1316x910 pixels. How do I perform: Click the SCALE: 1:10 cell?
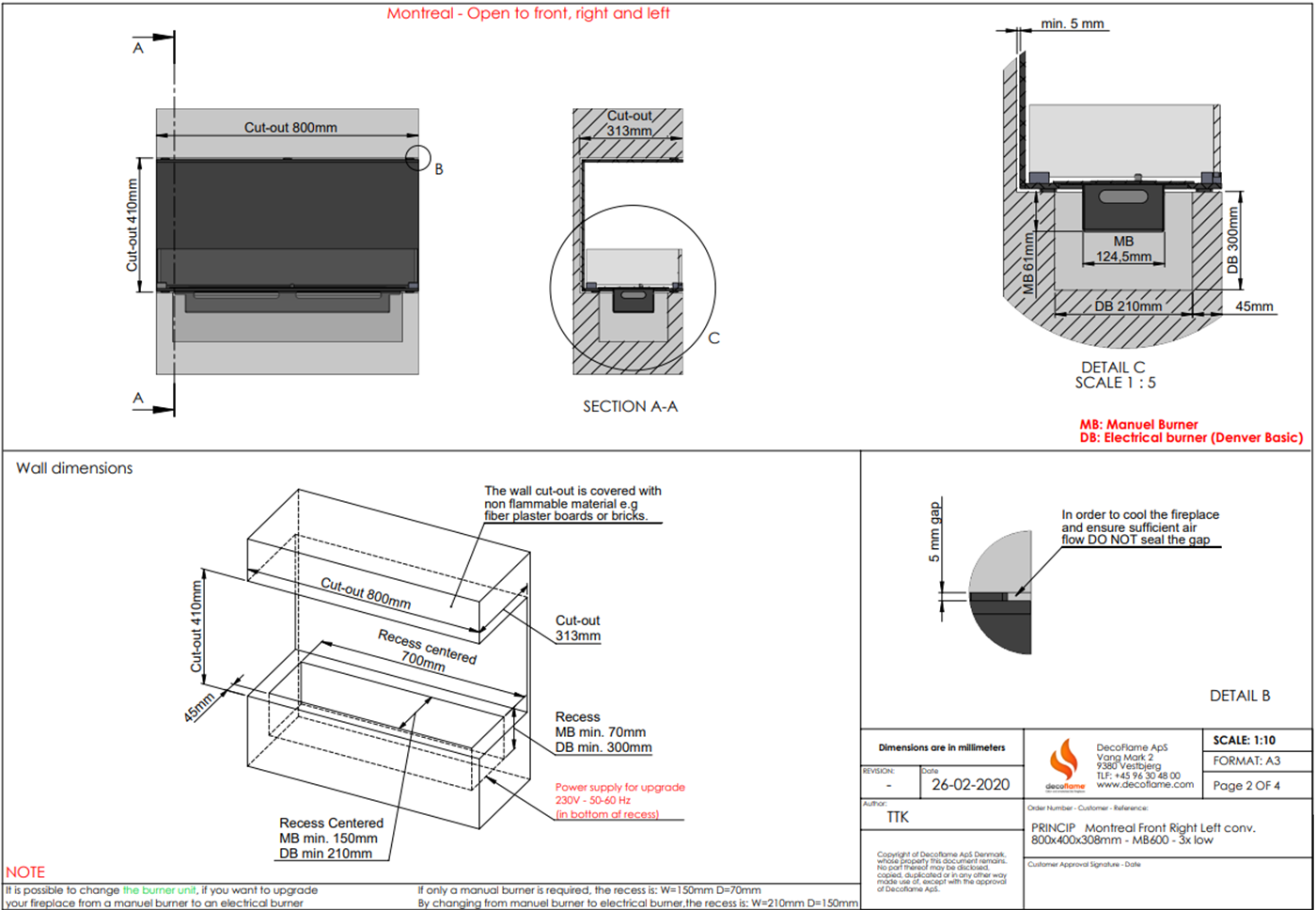tap(1244, 740)
